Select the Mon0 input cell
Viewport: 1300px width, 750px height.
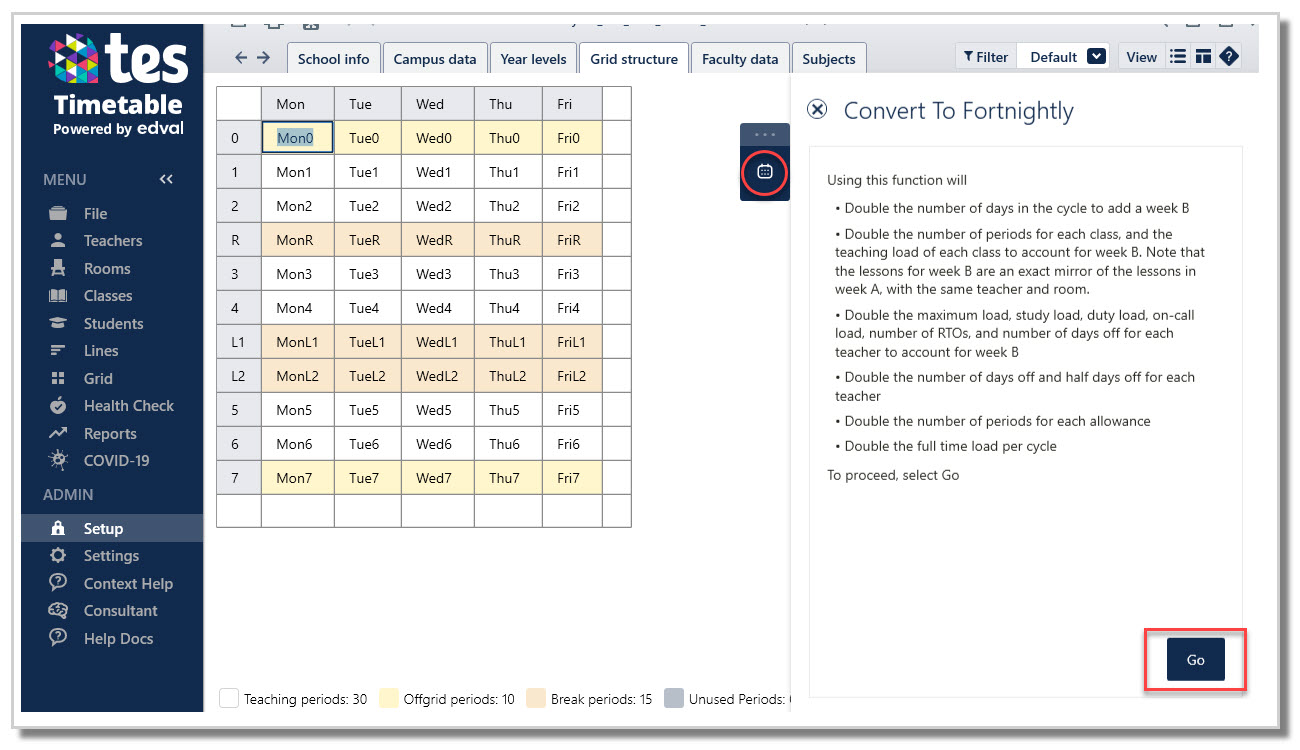(x=297, y=138)
